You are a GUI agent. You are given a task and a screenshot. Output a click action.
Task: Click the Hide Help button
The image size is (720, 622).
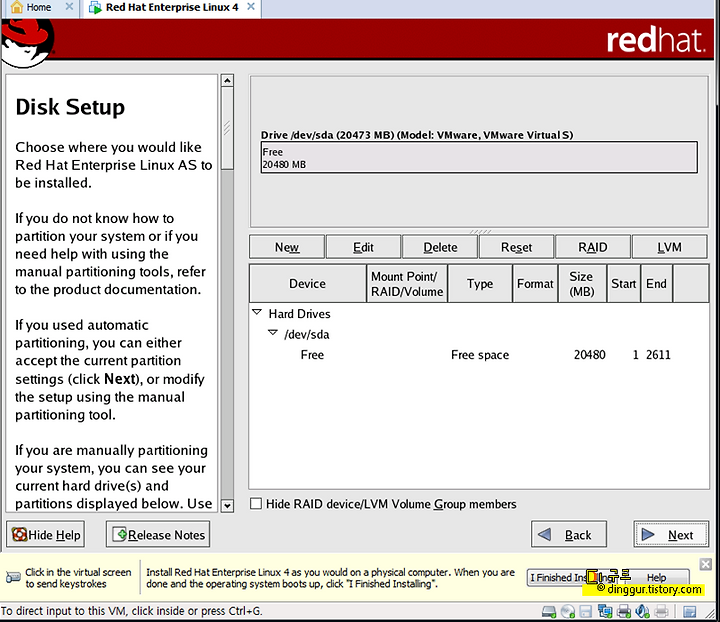click(x=45, y=534)
